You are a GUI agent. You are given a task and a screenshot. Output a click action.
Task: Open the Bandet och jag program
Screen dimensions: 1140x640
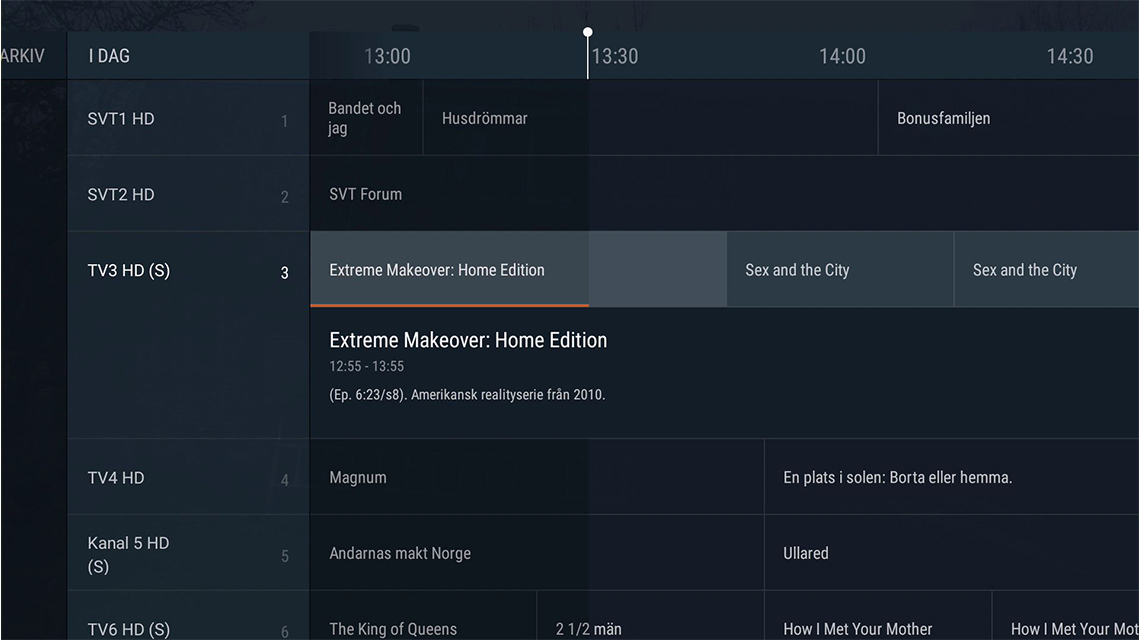366,119
